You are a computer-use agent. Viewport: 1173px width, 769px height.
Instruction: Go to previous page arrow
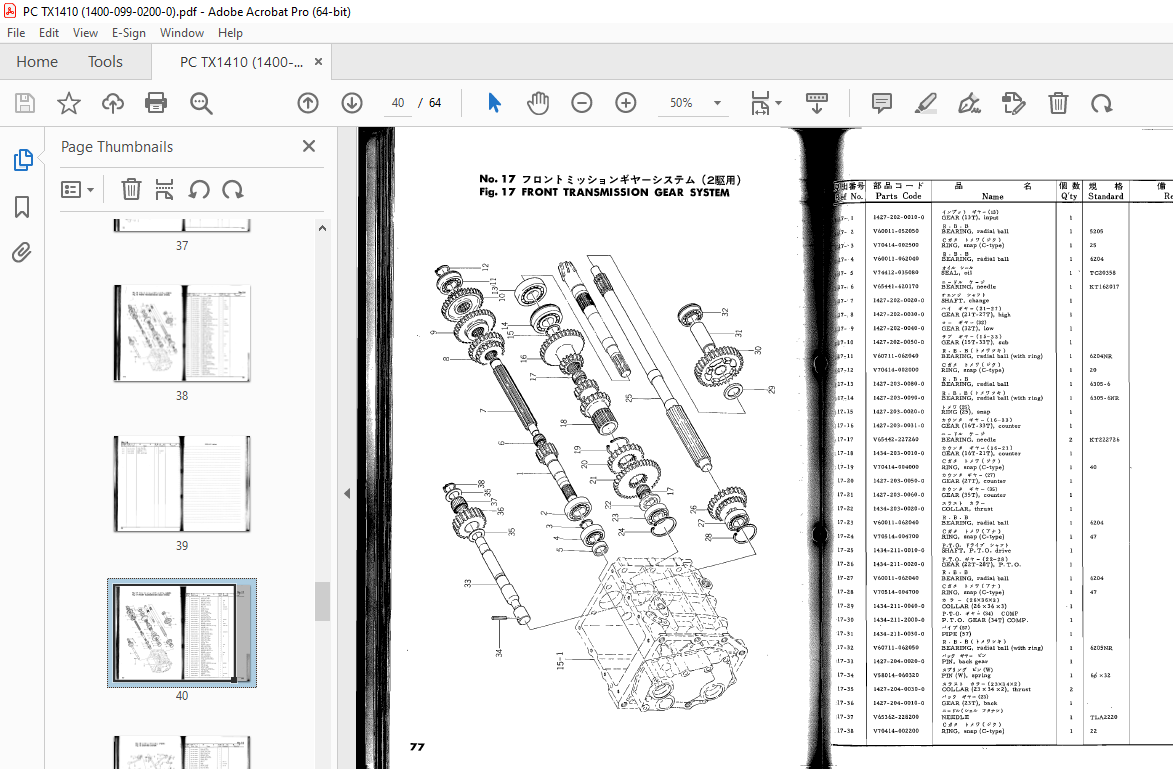pyautogui.click(x=307, y=103)
